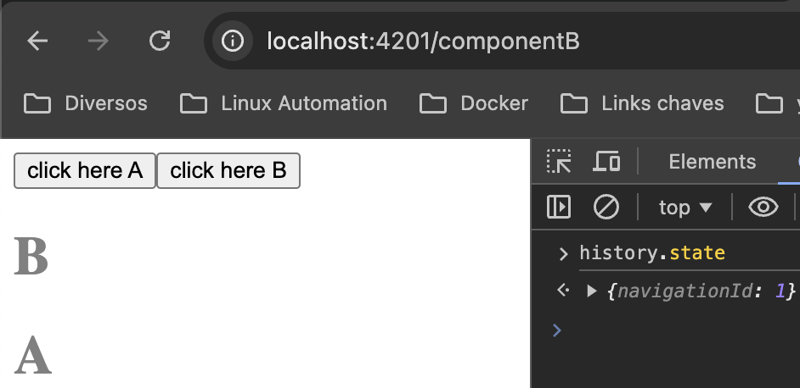
Task: Open the 'top' JavaScript context dropdown
Action: pos(685,207)
